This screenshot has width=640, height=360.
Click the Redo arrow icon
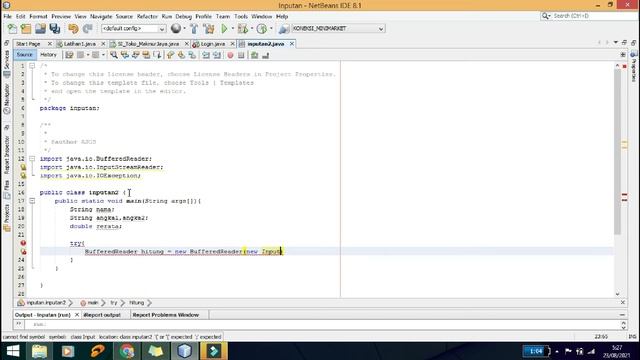(x=87, y=29)
